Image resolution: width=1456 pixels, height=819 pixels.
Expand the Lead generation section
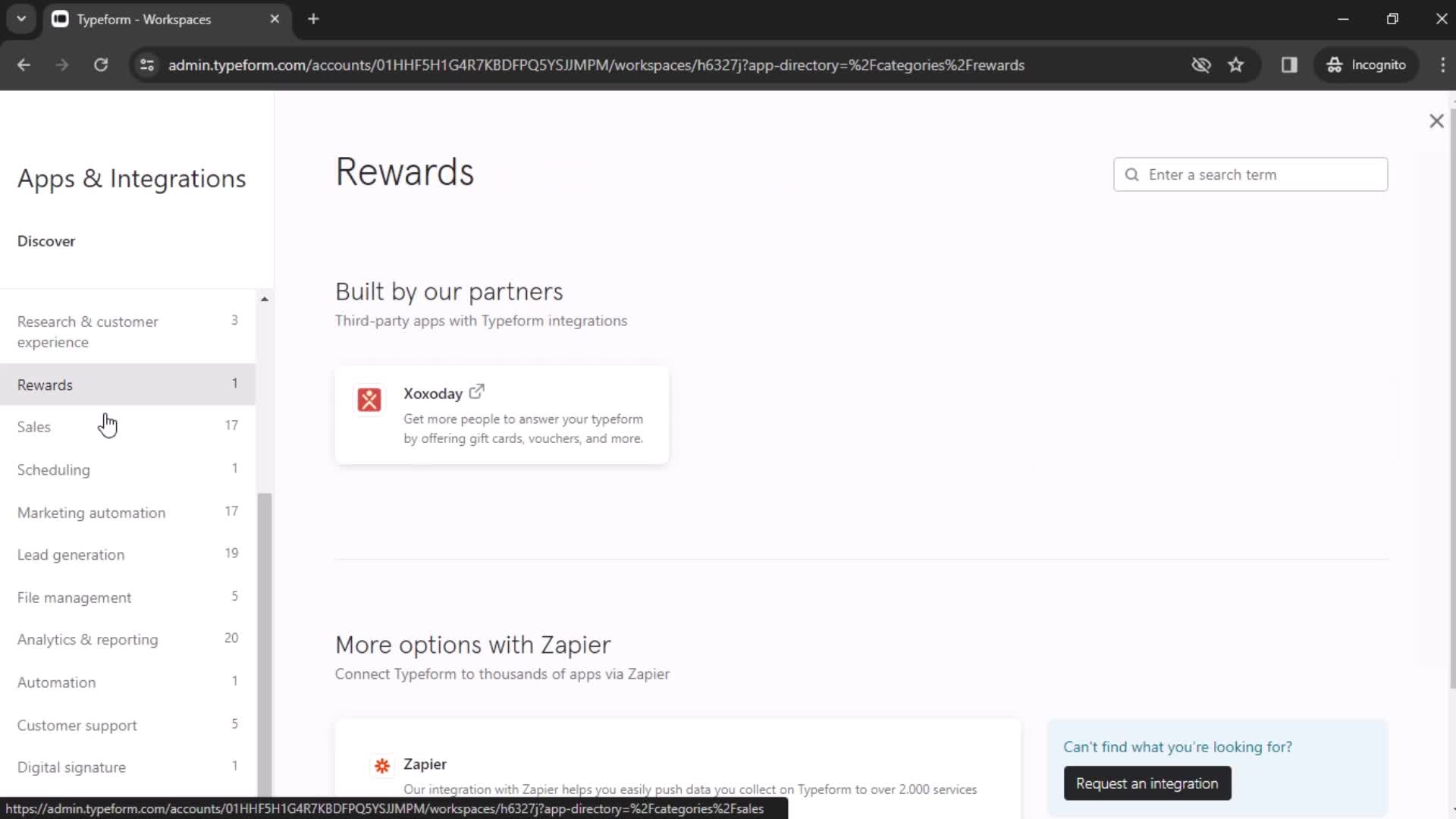[70, 554]
